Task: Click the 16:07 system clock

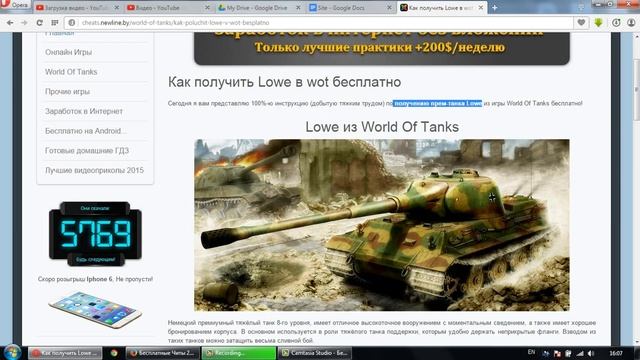Action: (616, 353)
